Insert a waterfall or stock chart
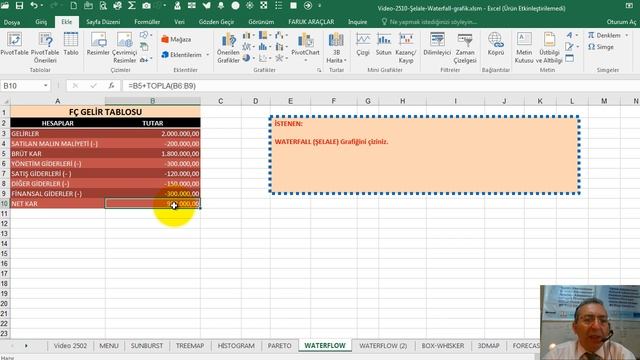 pyautogui.click(x=280, y=36)
